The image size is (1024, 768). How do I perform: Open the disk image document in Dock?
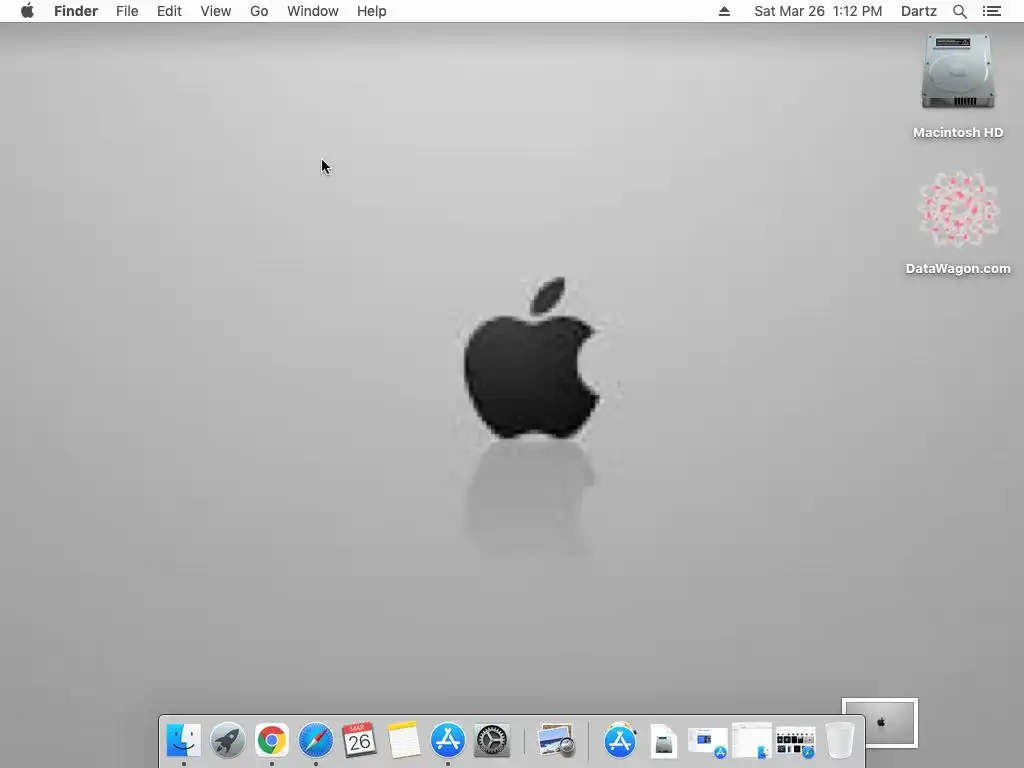pos(664,742)
